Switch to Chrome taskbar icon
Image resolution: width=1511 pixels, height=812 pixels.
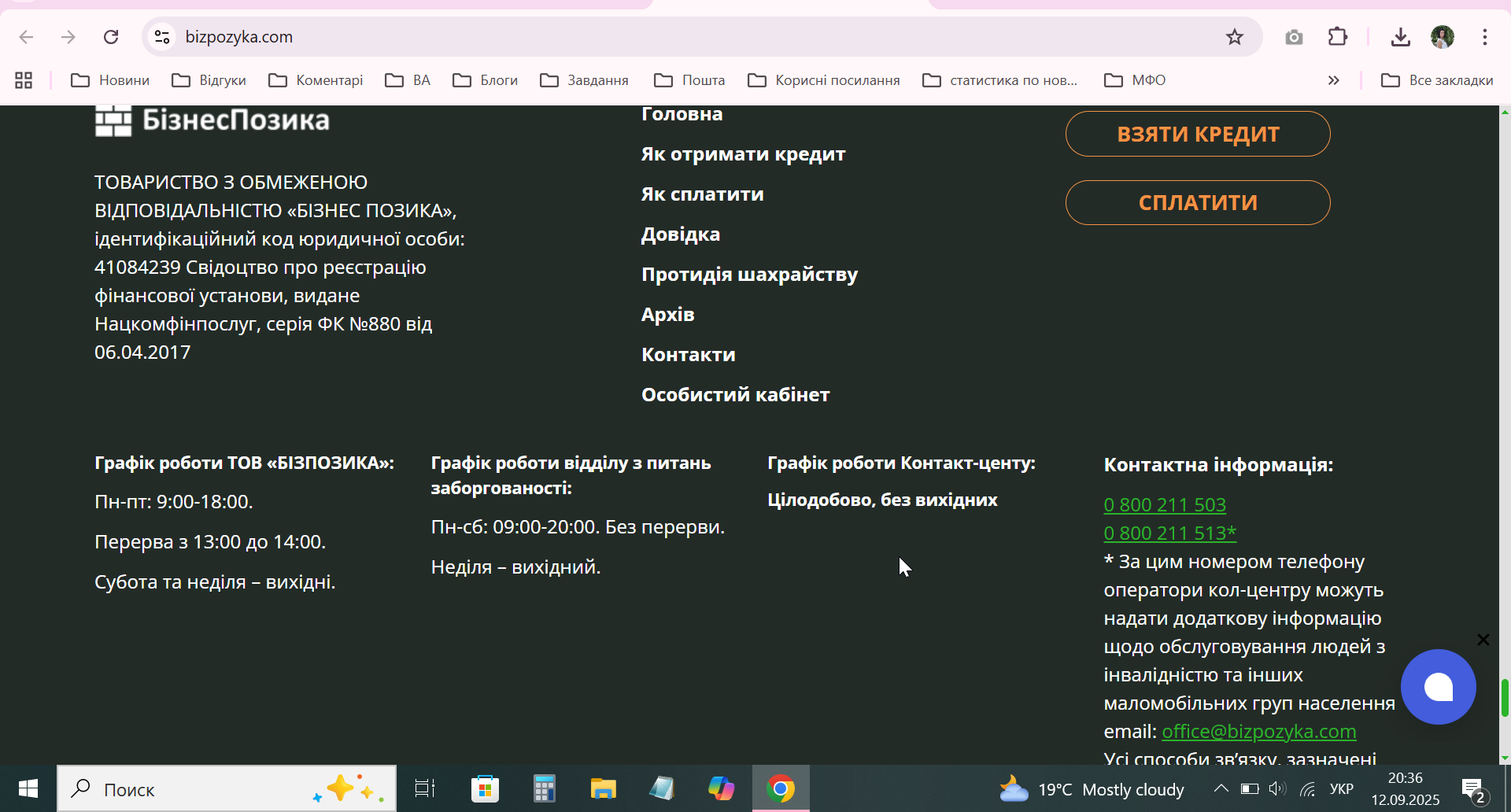[781, 788]
